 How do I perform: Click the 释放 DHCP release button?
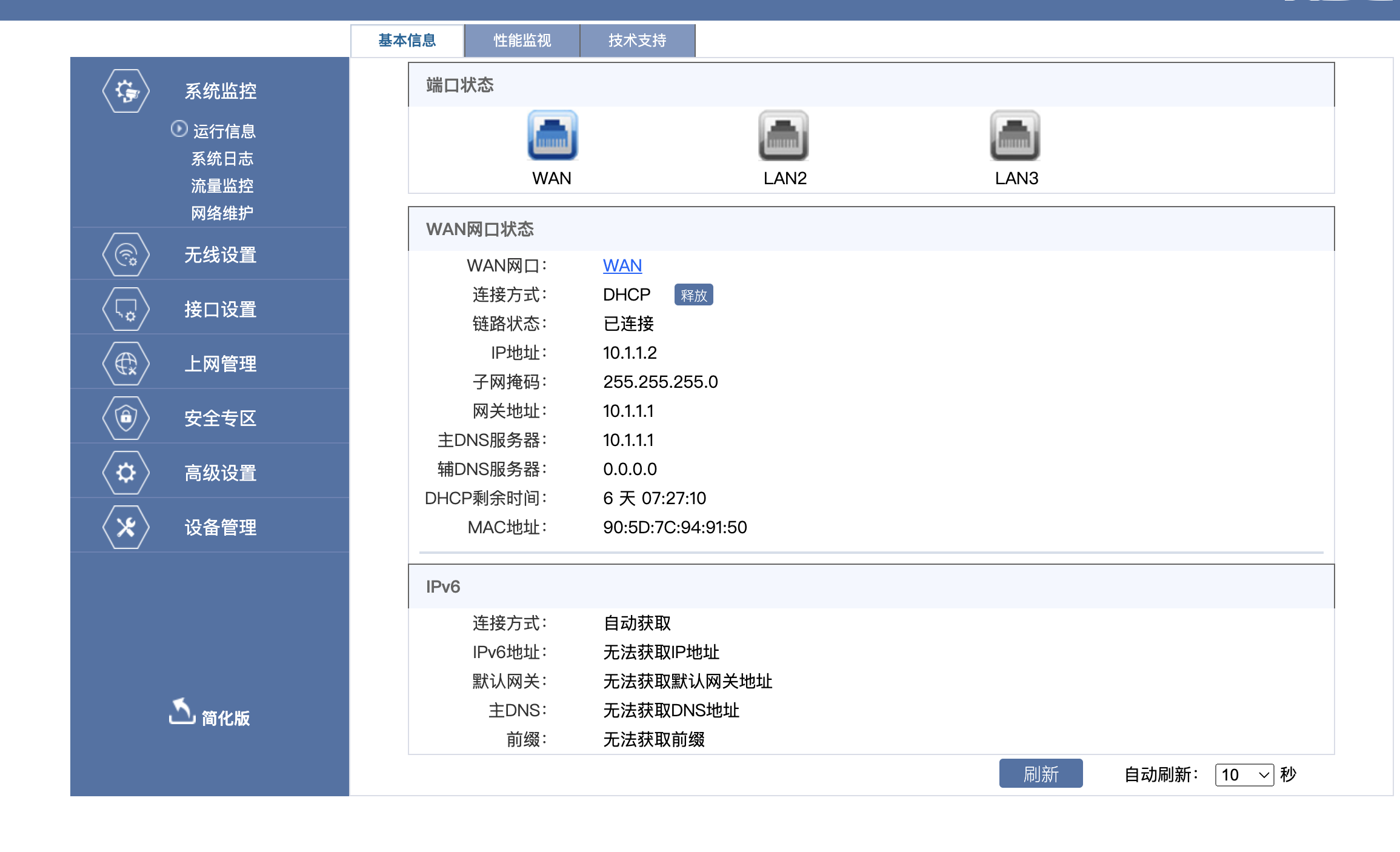click(693, 295)
